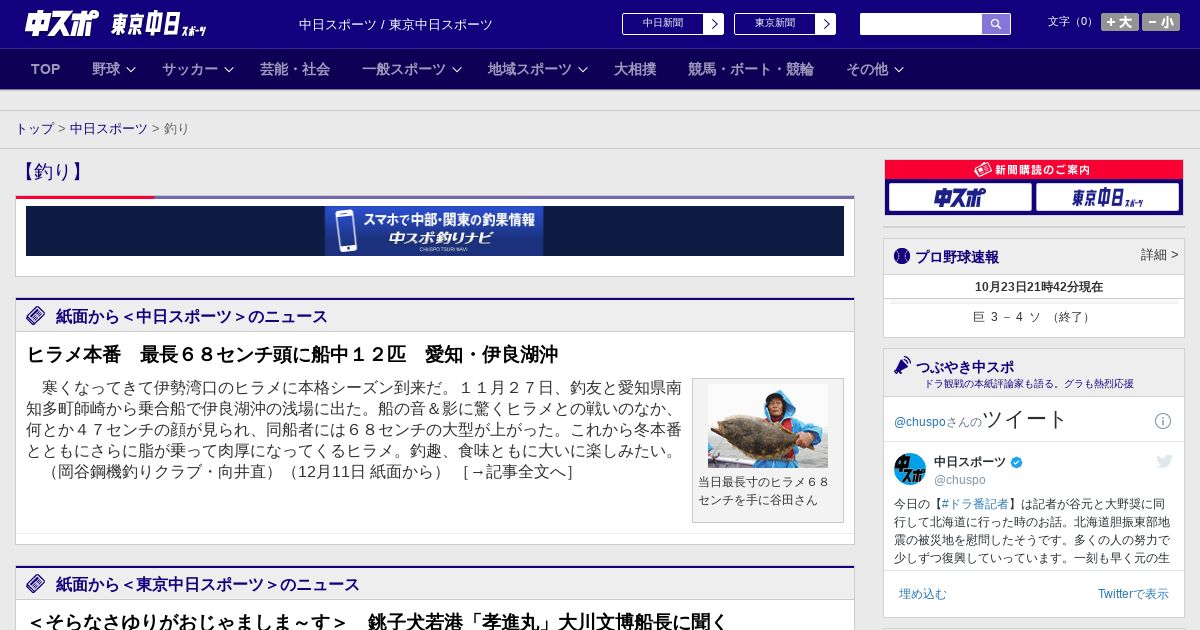Open the 野球 menu item
Viewport: 1200px width, 630px height.
pos(106,69)
